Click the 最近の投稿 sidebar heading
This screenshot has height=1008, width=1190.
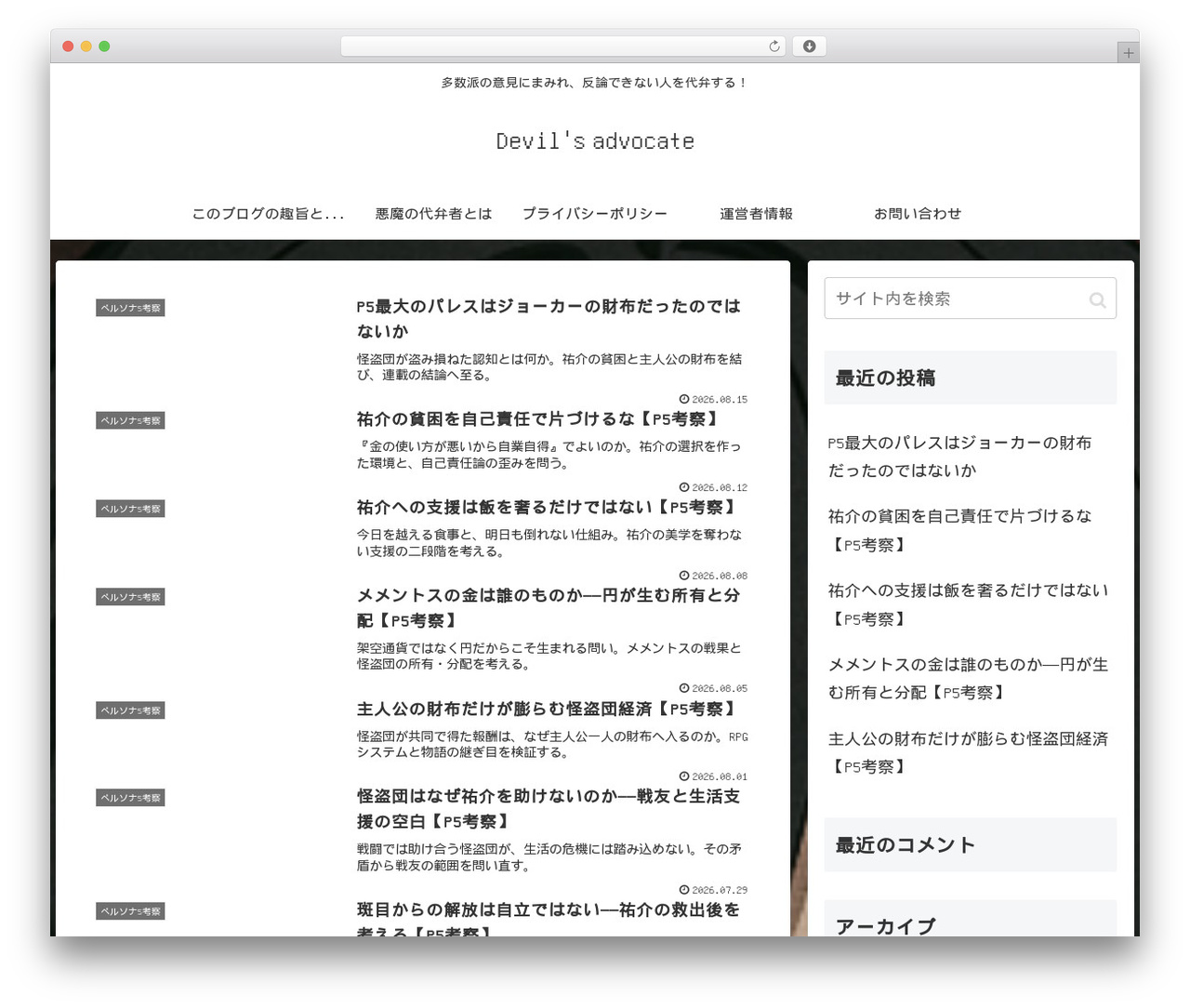click(x=970, y=378)
